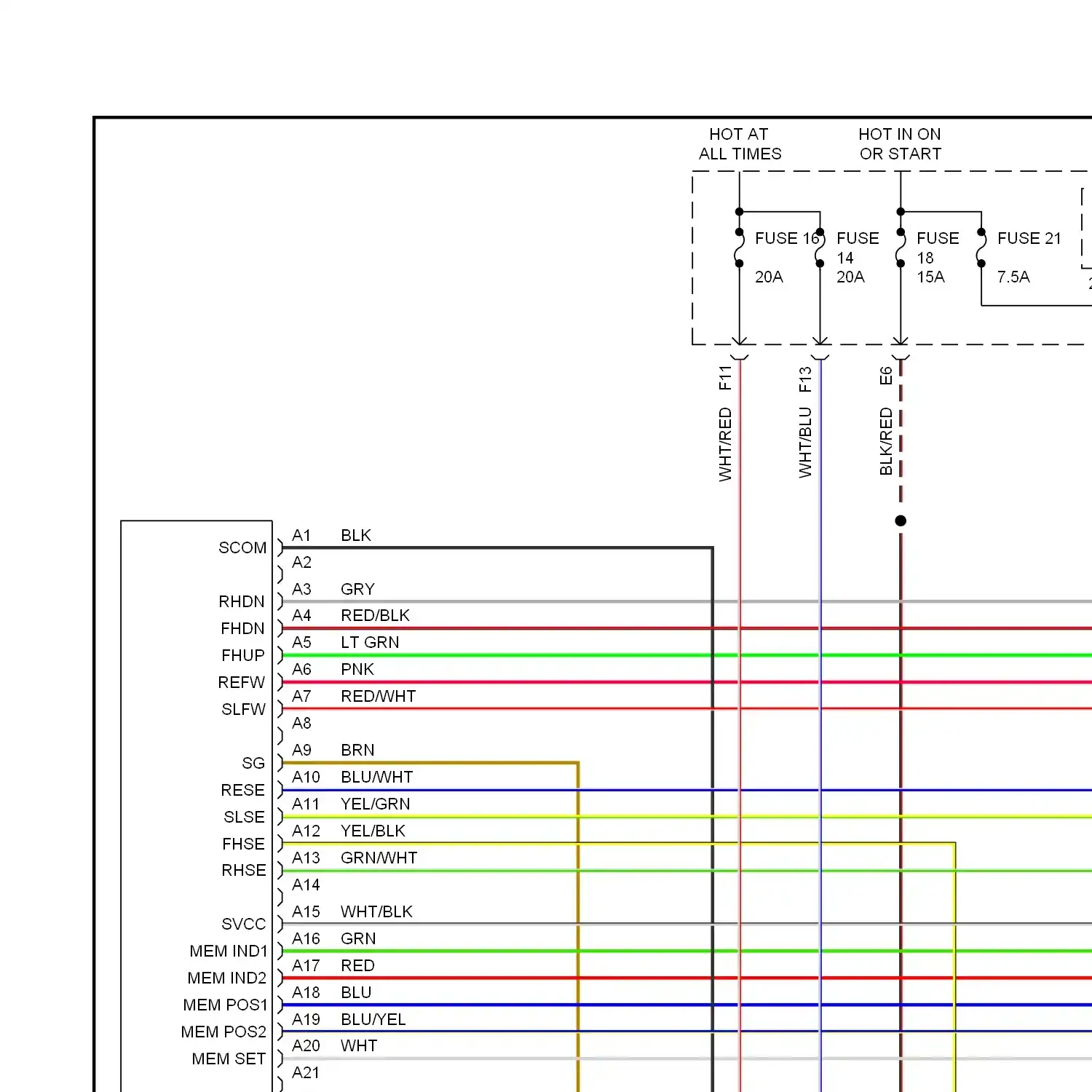Click the FHSE pin name
The image size is (1092, 1092).
tap(243, 844)
